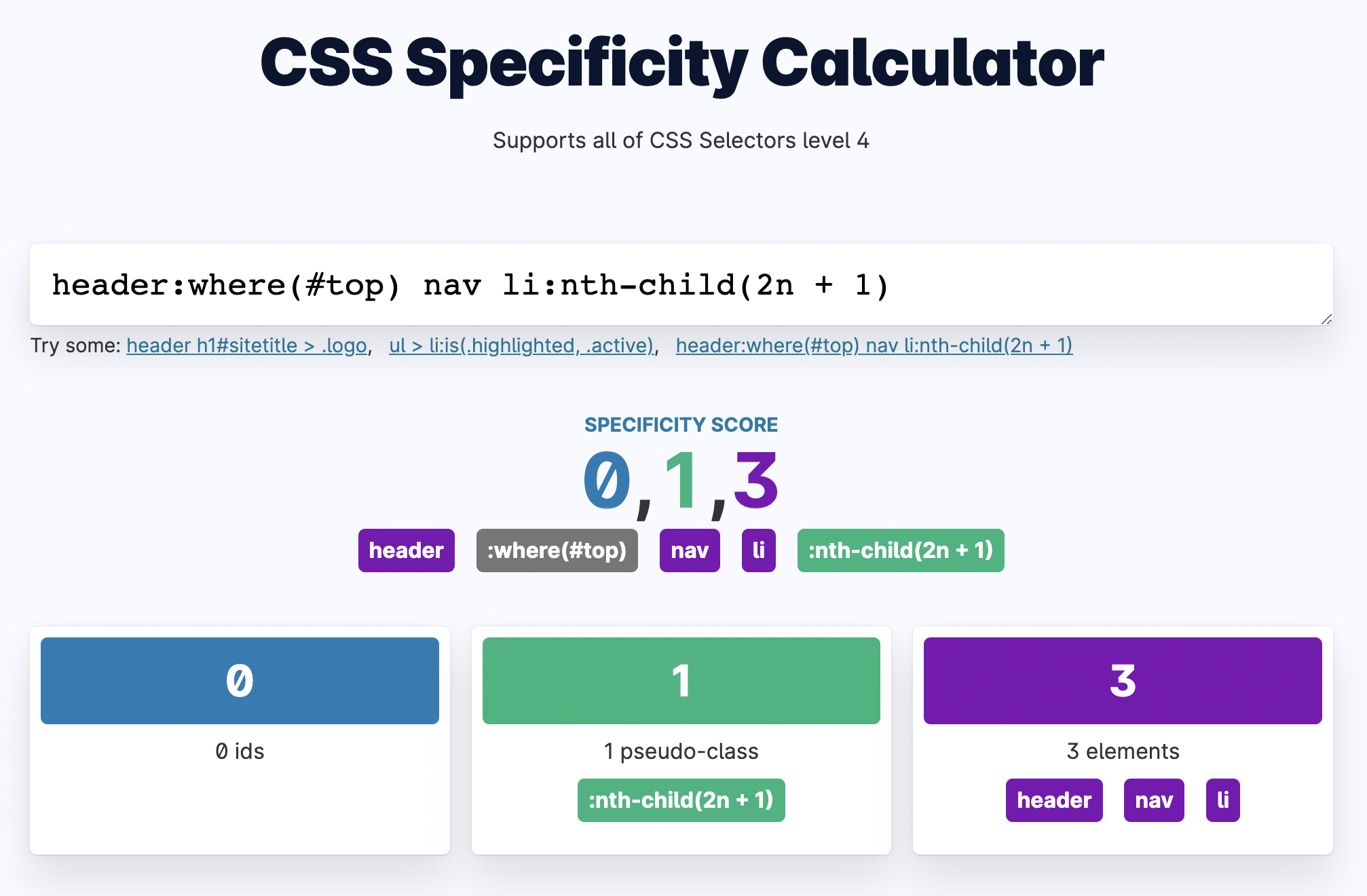The height and width of the screenshot is (896, 1367).
Task: Click the 'li' tag in the elements card
Action: point(1222,800)
